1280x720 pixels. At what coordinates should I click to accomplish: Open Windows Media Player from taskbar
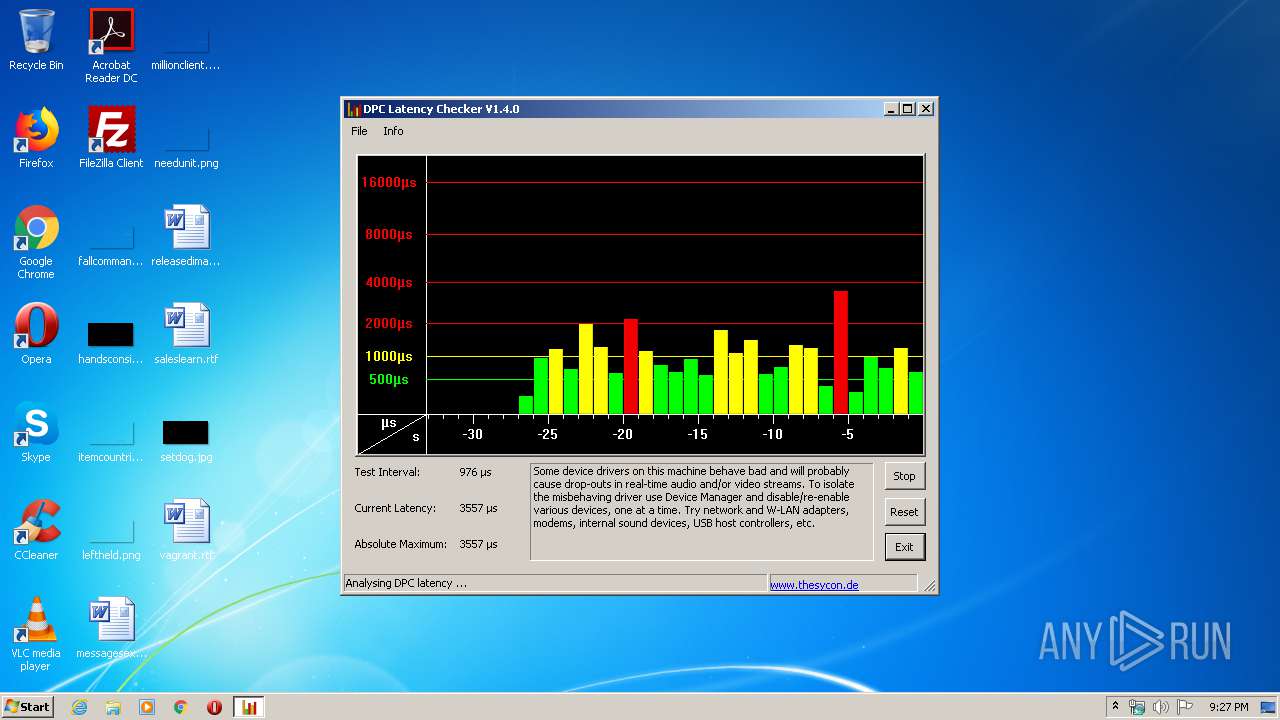point(147,707)
